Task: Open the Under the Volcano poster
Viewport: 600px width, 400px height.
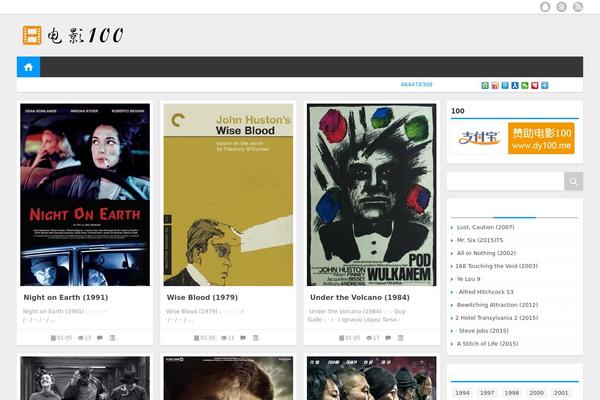Action: pos(372,194)
